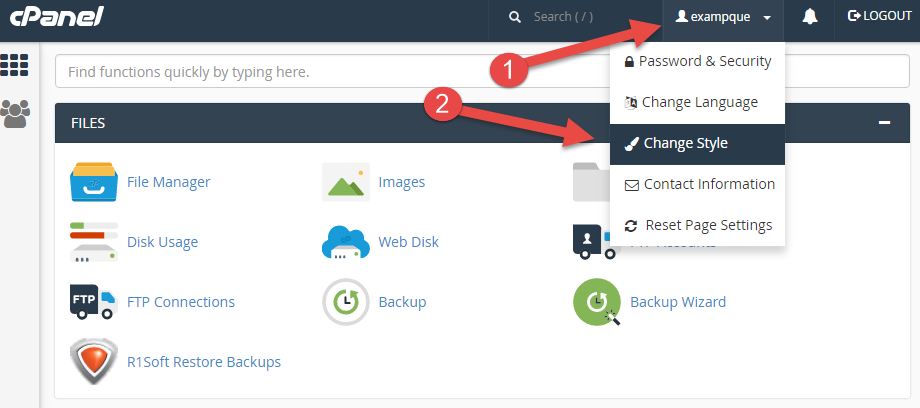Click the FILES section header title

coord(88,123)
